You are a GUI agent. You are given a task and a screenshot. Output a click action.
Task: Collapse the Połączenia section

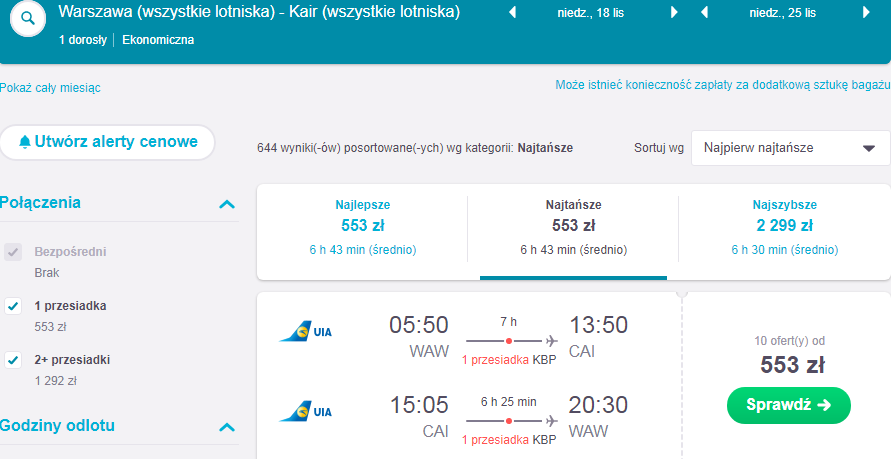[x=227, y=204]
